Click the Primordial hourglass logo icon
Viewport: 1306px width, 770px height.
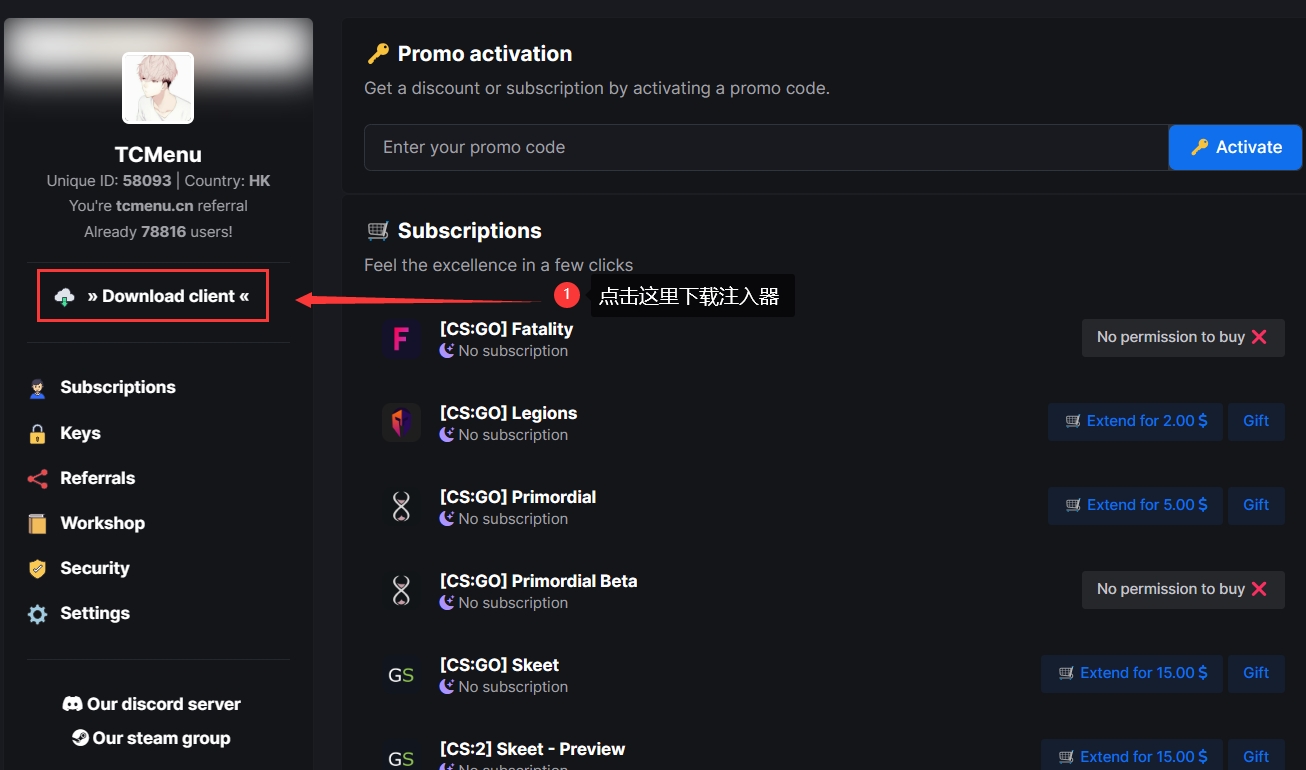tap(401, 507)
